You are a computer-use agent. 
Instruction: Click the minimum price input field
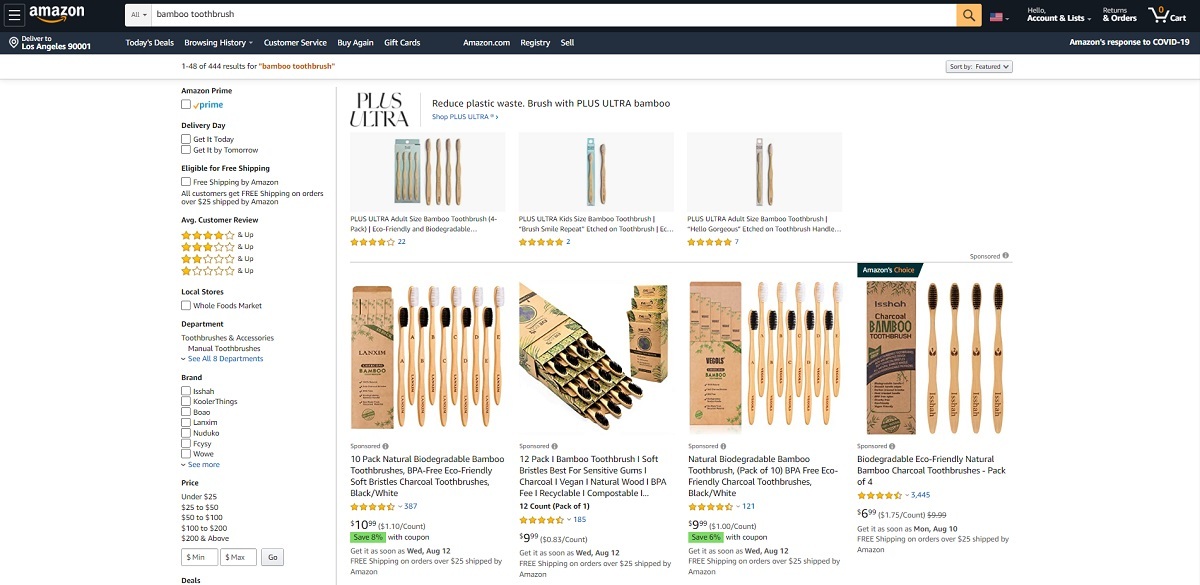[199, 557]
